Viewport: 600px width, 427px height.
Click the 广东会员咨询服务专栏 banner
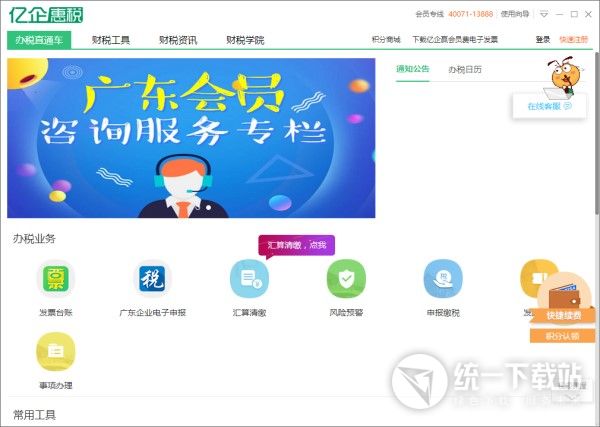(191, 137)
